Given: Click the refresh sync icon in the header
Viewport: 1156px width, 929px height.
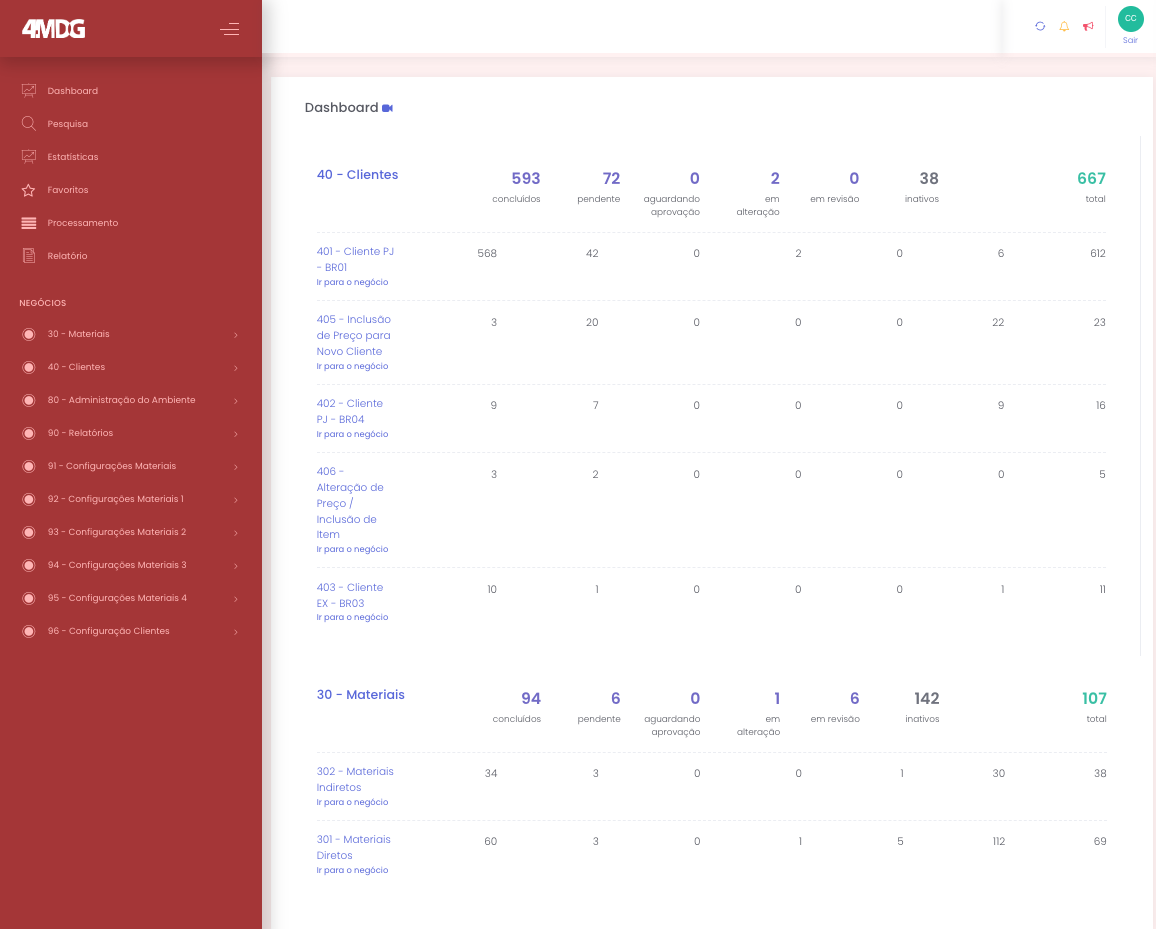Looking at the screenshot, I should click(1040, 27).
